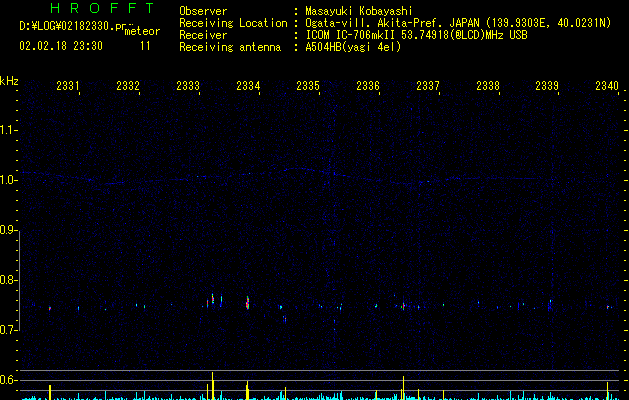Click the 2333 time label
Viewport: 629px width, 400px height.
pos(188,85)
